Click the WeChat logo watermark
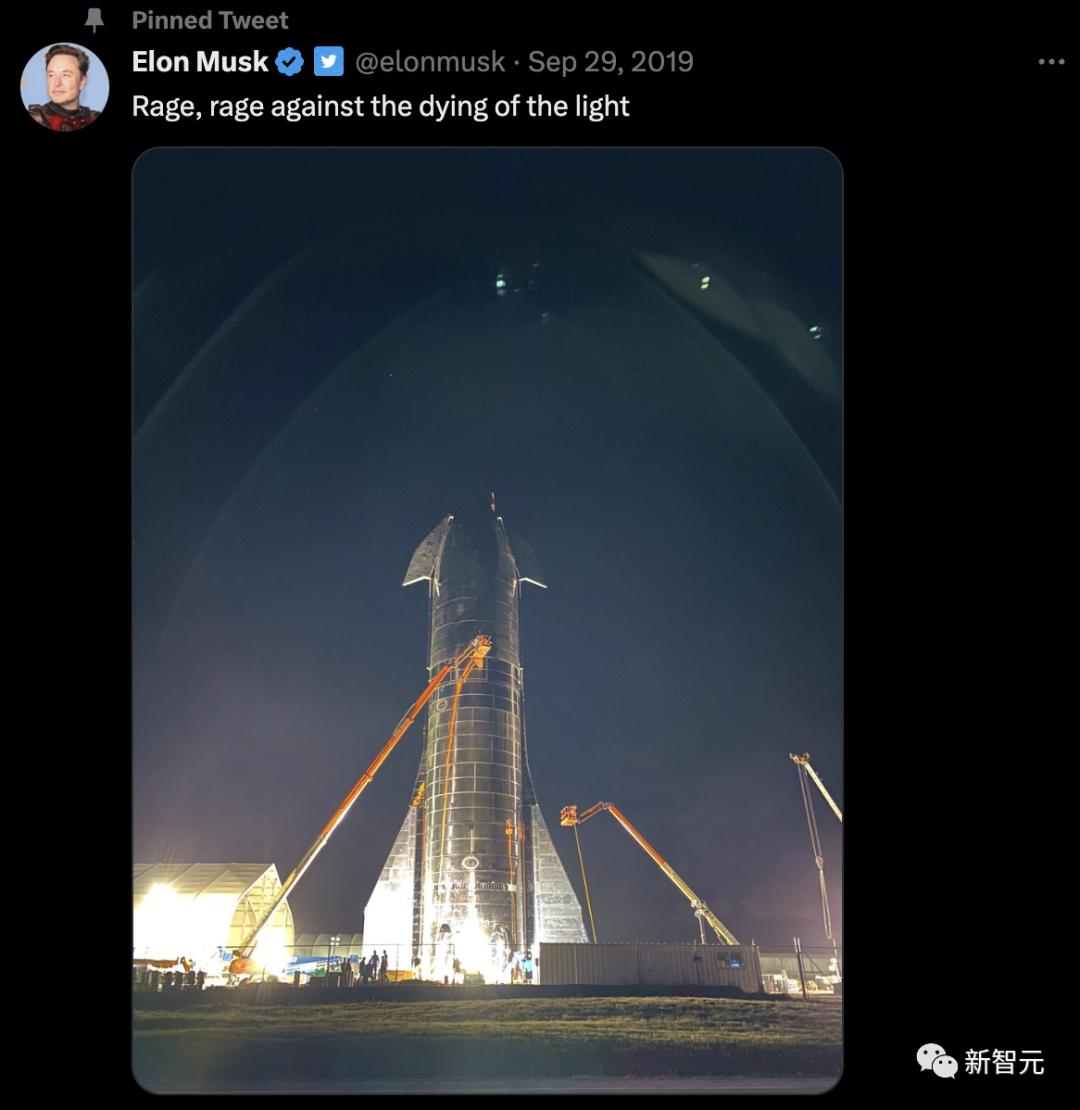Image resolution: width=1080 pixels, height=1110 pixels. pyautogui.click(x=936, y=1060)
